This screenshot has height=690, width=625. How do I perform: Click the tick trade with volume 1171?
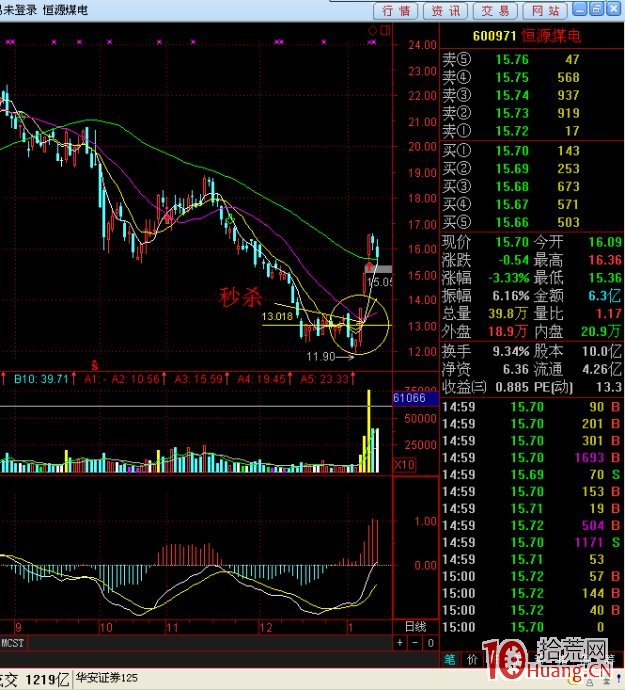tap(531, 542)
